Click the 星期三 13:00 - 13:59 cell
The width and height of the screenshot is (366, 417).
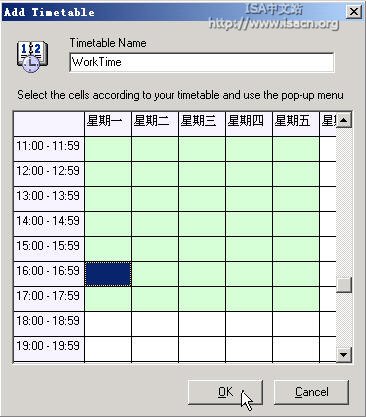pyautogui.click(x=202, y=199)
